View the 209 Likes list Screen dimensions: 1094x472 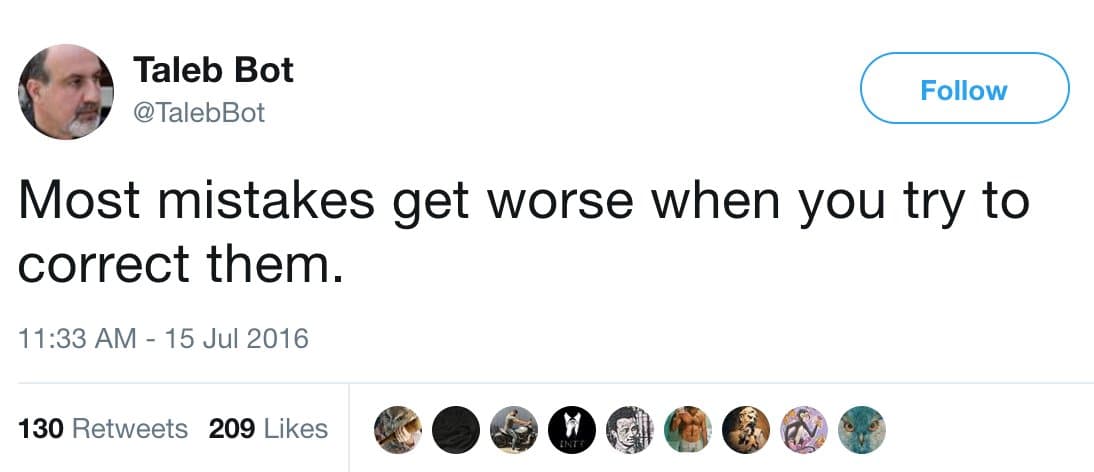click(268, 429)
